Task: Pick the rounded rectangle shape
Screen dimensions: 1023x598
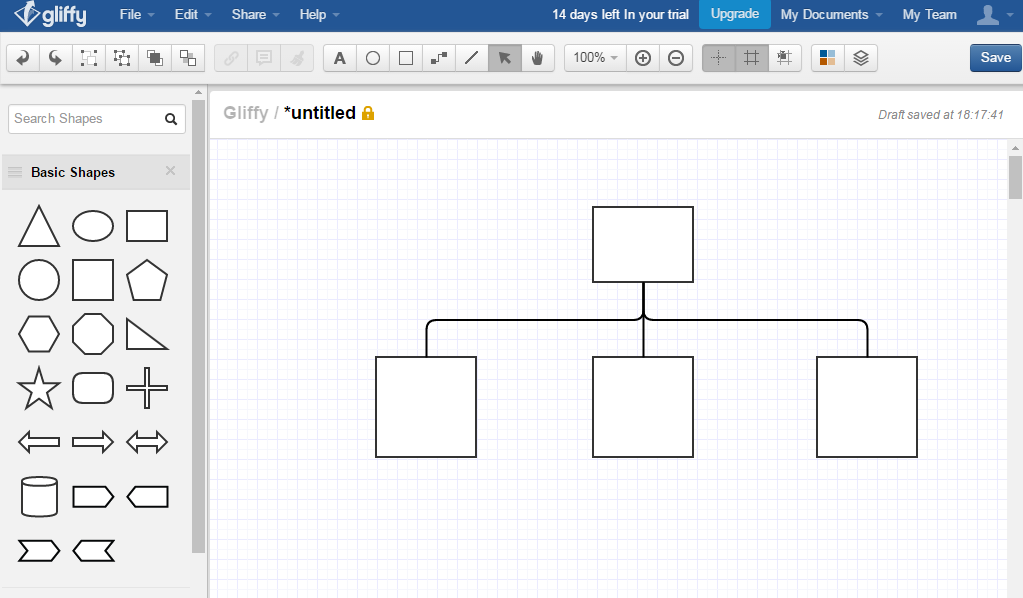Action: pos(93,388)
